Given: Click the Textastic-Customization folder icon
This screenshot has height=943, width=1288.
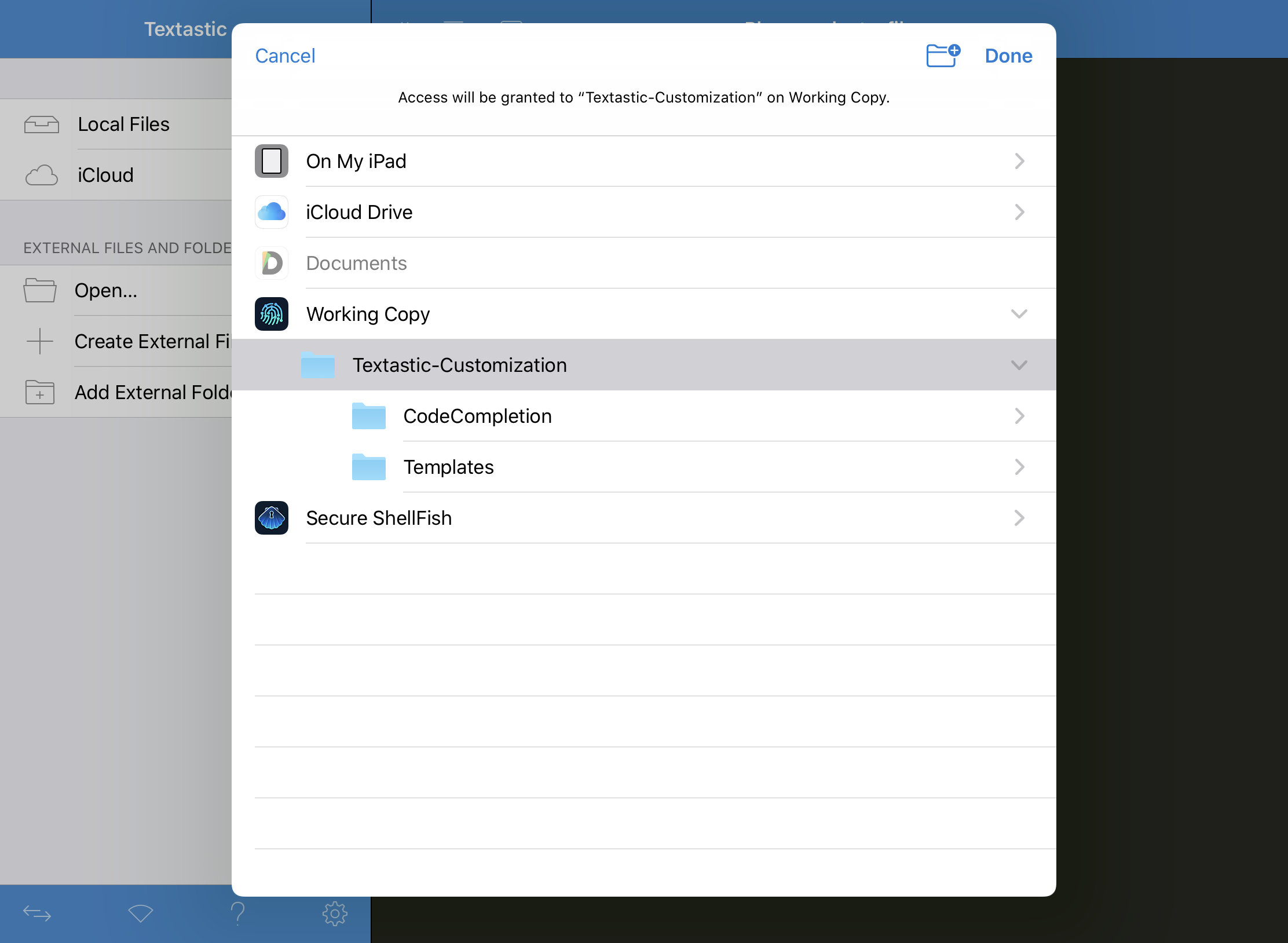Looking at the screenshot, I should coord(318,365).
